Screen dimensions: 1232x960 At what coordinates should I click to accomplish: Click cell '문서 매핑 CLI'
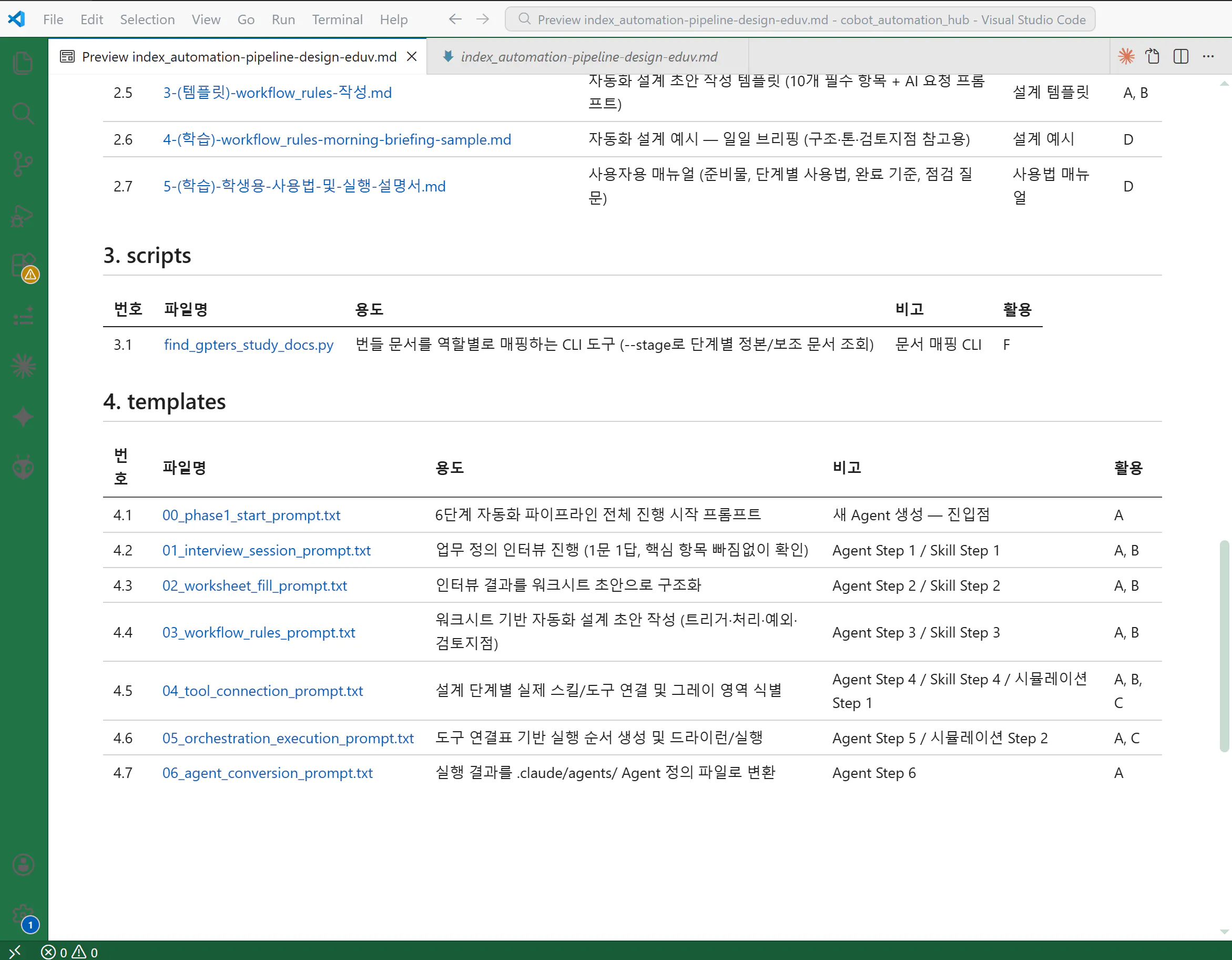939,345
